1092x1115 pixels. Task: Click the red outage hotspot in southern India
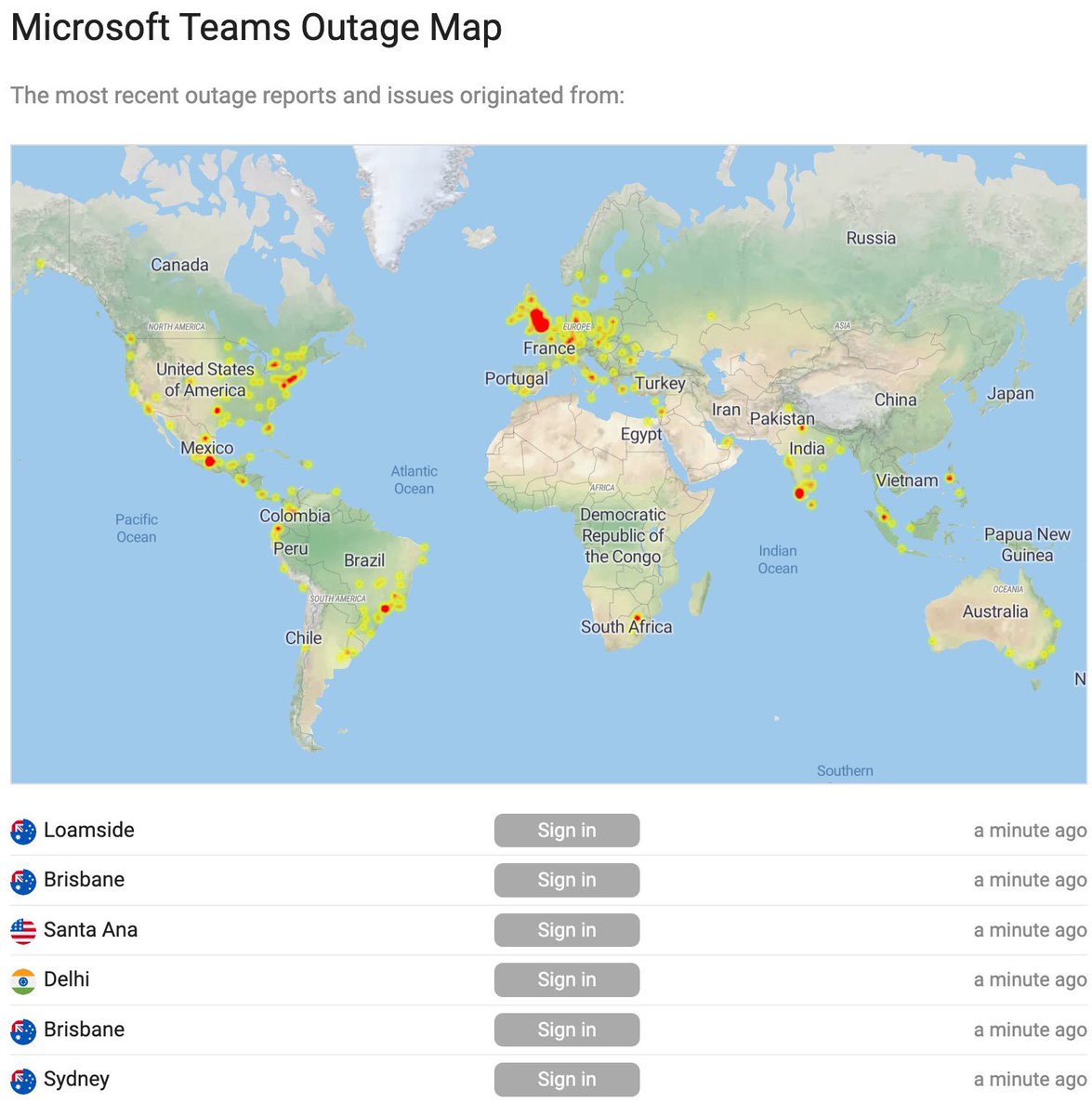point(799,493)
